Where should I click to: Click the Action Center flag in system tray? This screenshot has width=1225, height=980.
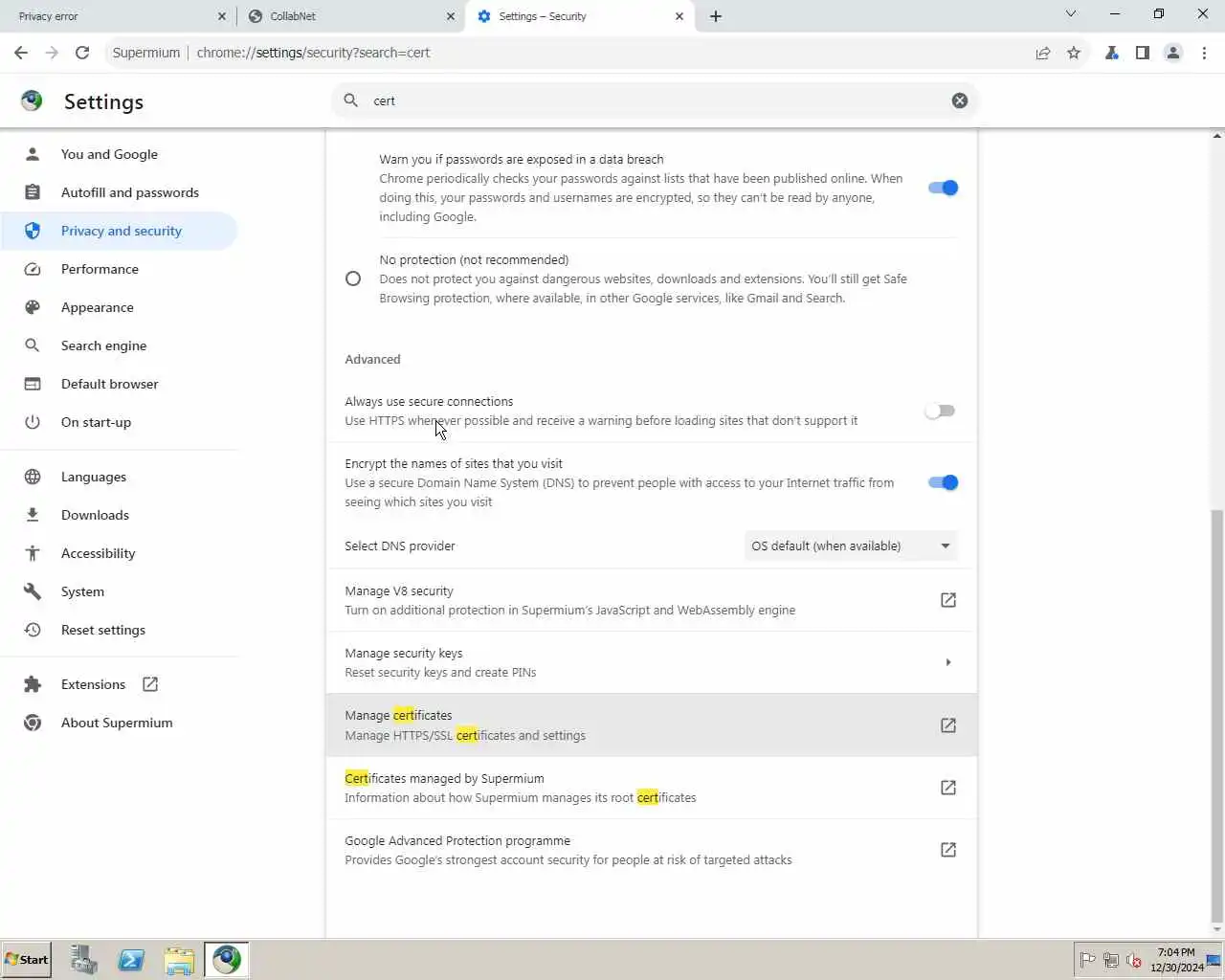click(x=1088, y=960)
